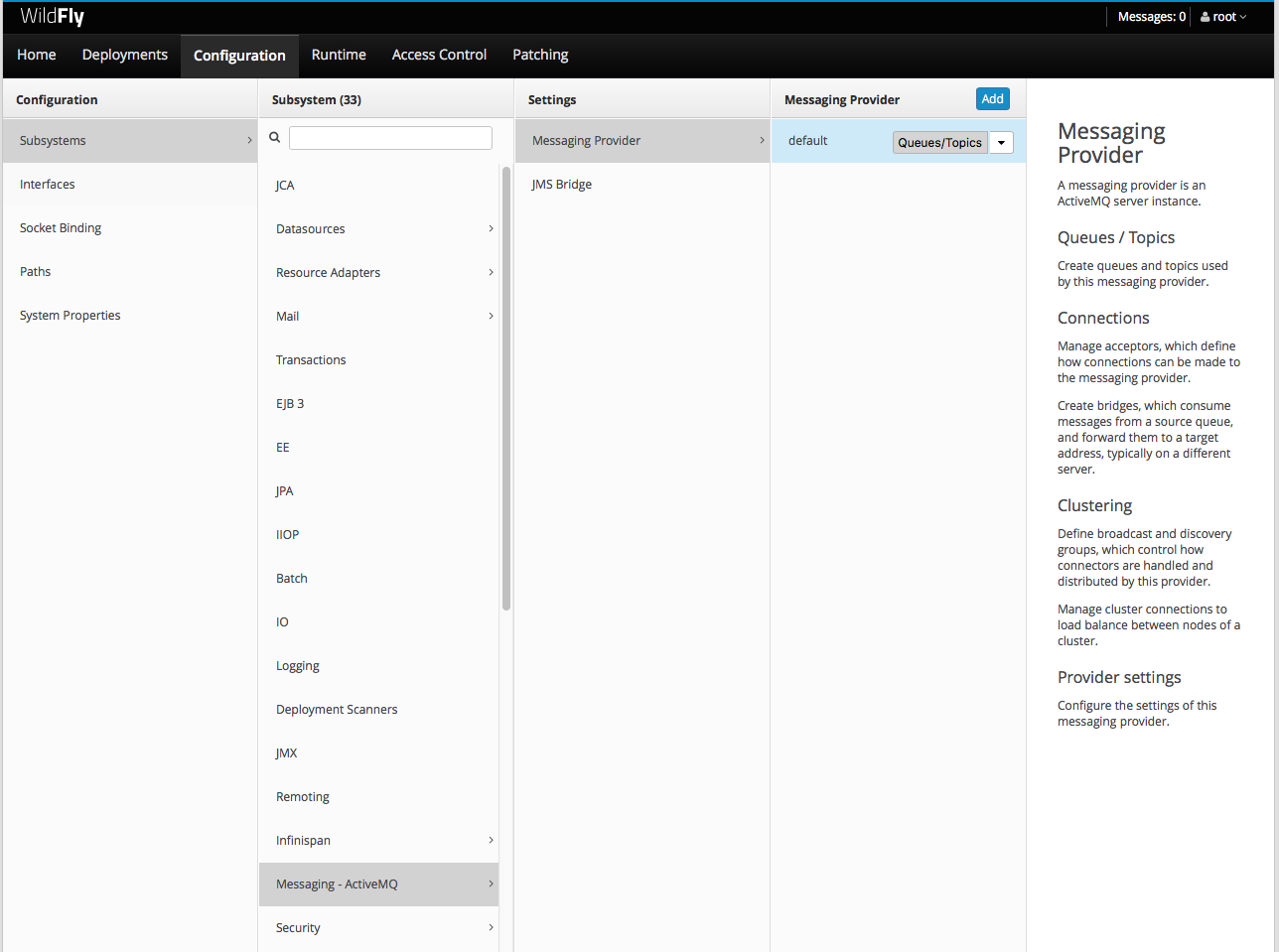Open the Patching tab
Screen dimensions: 1279x952
(x=539, y=55)
